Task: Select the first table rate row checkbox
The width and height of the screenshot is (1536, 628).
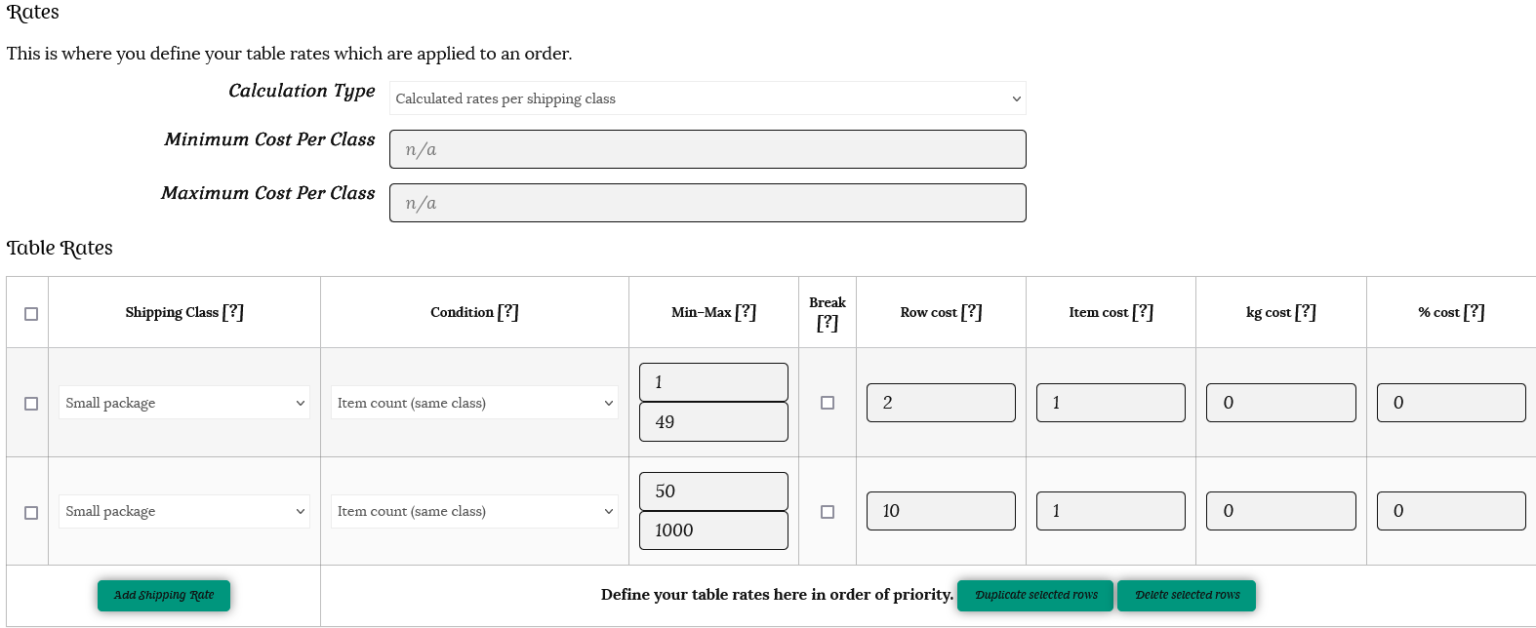Action: click(x=31, y=403)
